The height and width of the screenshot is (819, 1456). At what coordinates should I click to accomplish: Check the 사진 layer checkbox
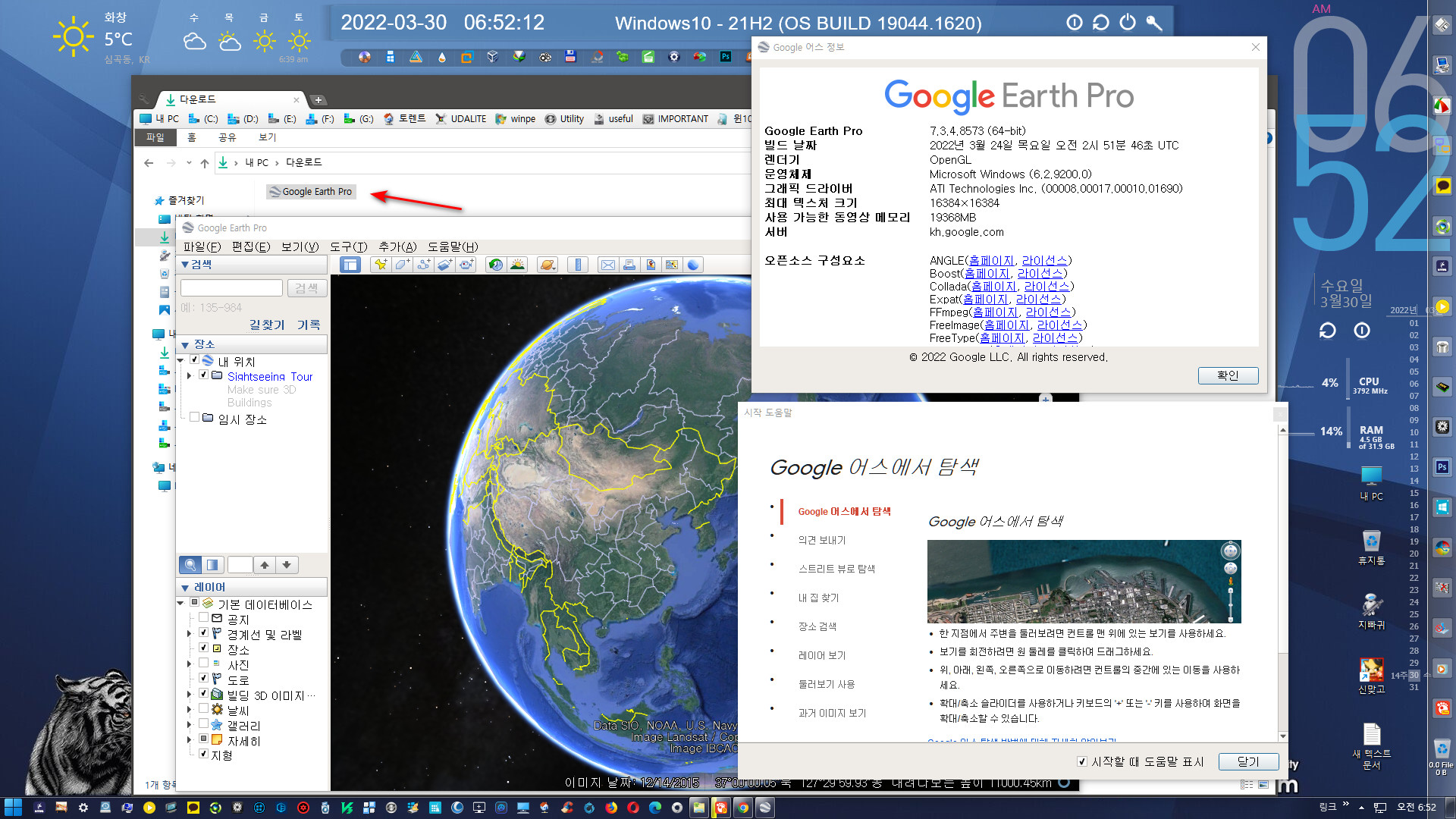(203, 663)
